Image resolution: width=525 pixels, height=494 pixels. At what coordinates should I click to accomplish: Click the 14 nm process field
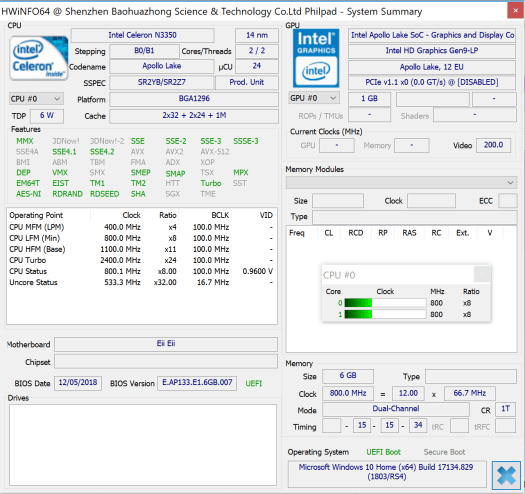[257, 35]
